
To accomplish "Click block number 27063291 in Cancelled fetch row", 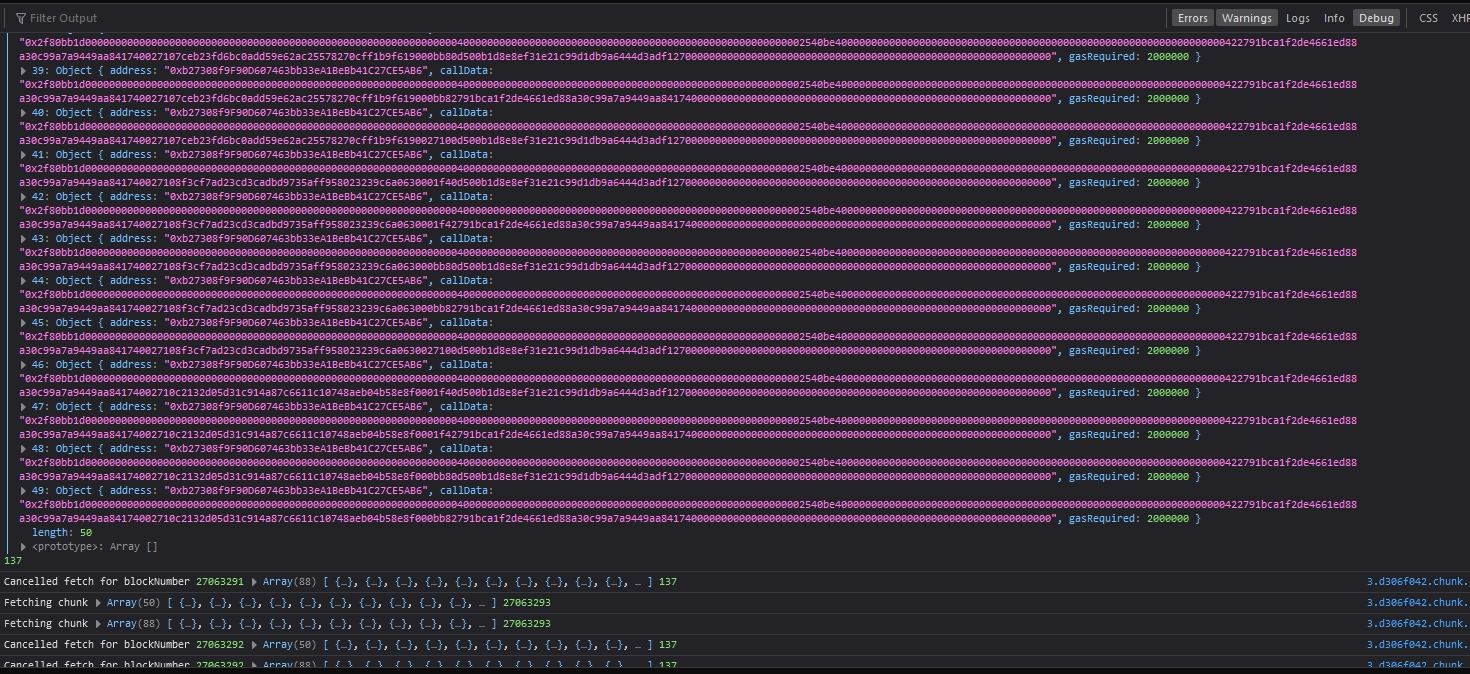I will click(x=220, y=582).
